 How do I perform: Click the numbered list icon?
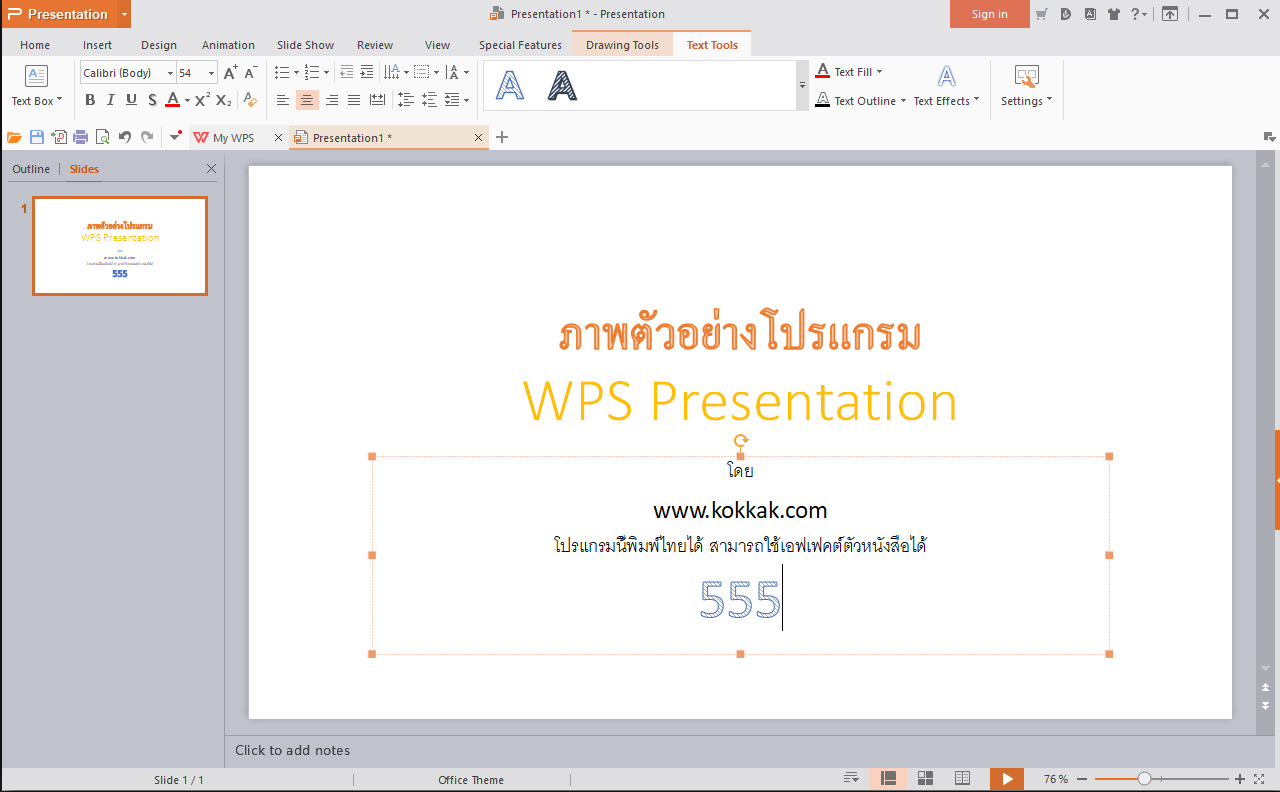click(312, 72)
